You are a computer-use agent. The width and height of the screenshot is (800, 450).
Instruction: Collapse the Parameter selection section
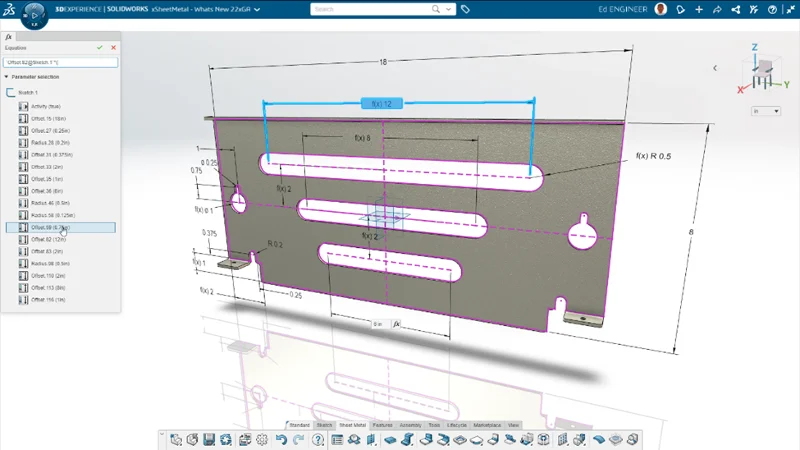click(x=6, y=76)
